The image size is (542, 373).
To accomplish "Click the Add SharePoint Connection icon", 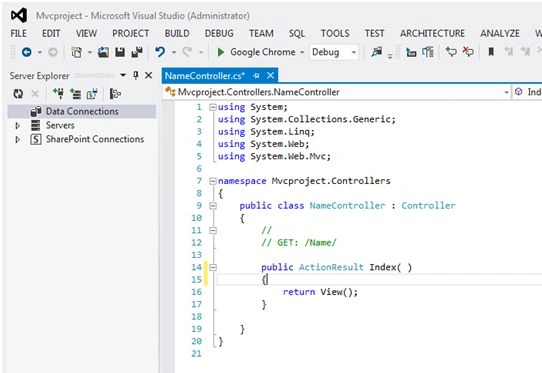I will pos(92,94).
